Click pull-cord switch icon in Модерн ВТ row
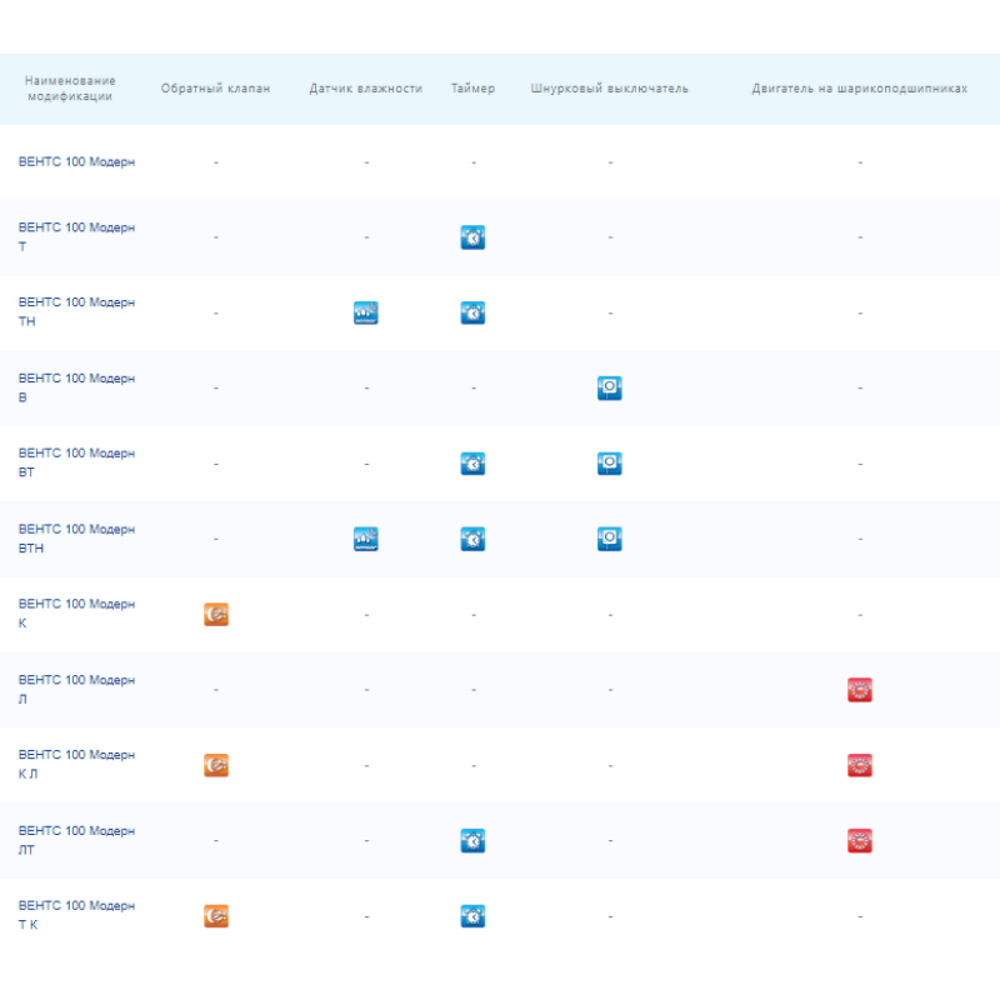Image resolution: width=1000 pixels, height=1000 pixels. pyautogui.click(x=610, y=464)
